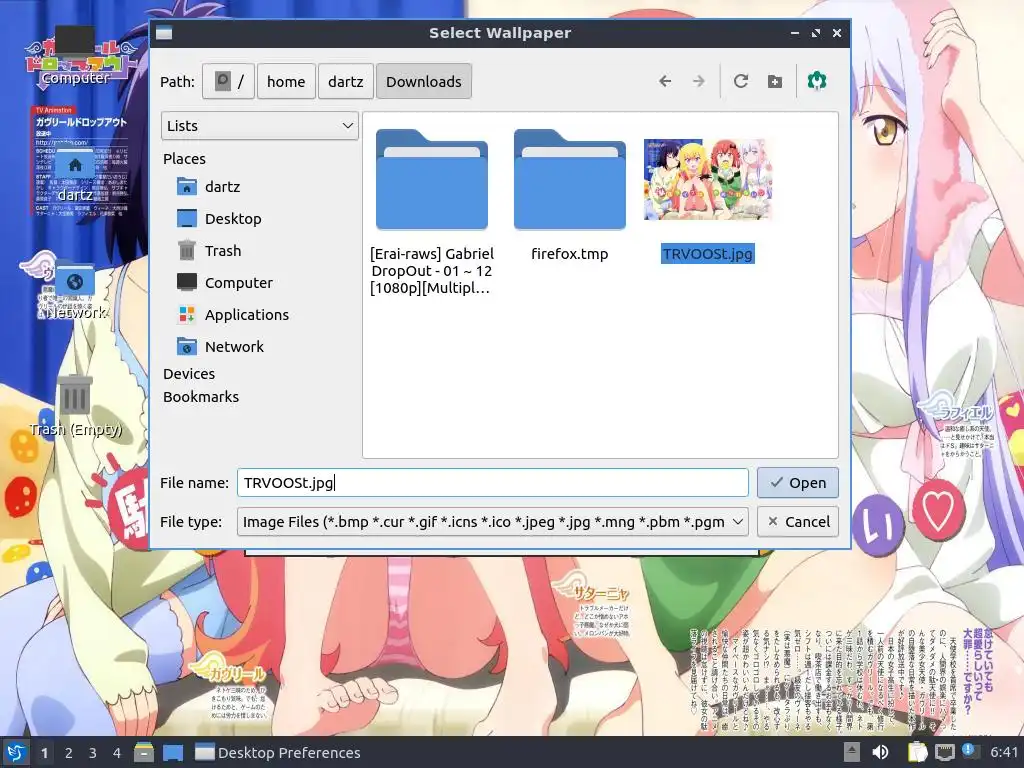
Task: Go back to the previous folder
Action: coord(665,81)
